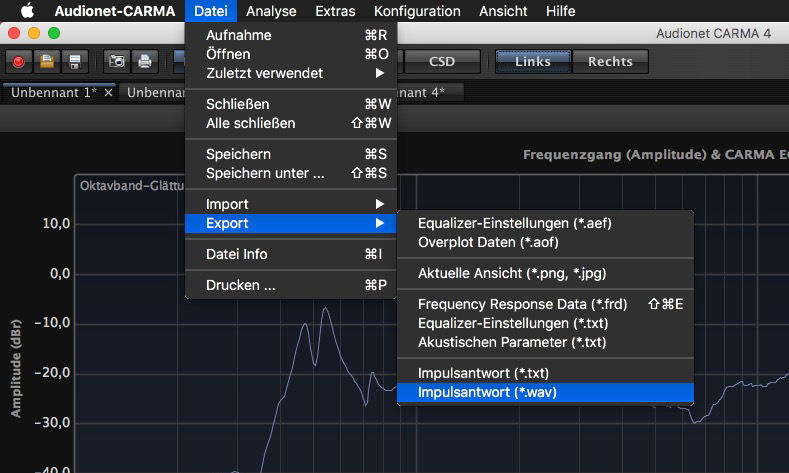Export Impulsantwort (*.txt)
The image size is (789, 473).
coord(545,373)
